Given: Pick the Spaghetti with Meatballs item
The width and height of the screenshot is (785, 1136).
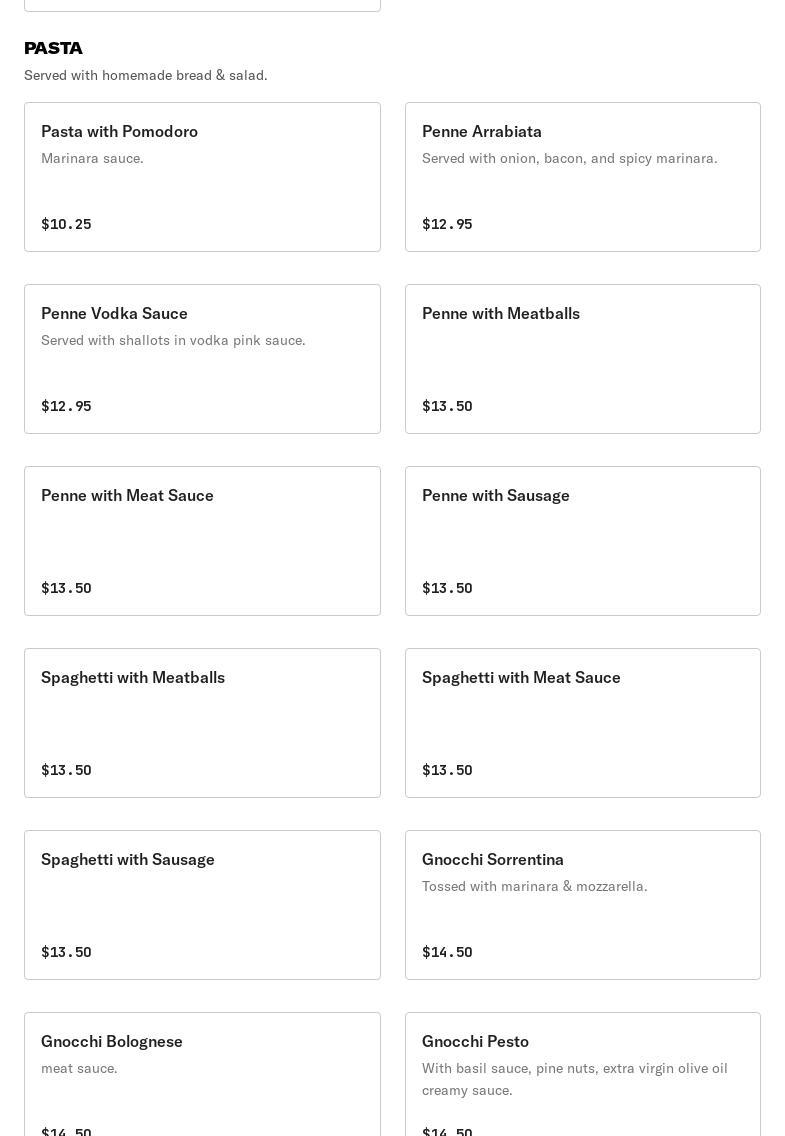Looking at the screenshot, I should [x=202, y=723].
